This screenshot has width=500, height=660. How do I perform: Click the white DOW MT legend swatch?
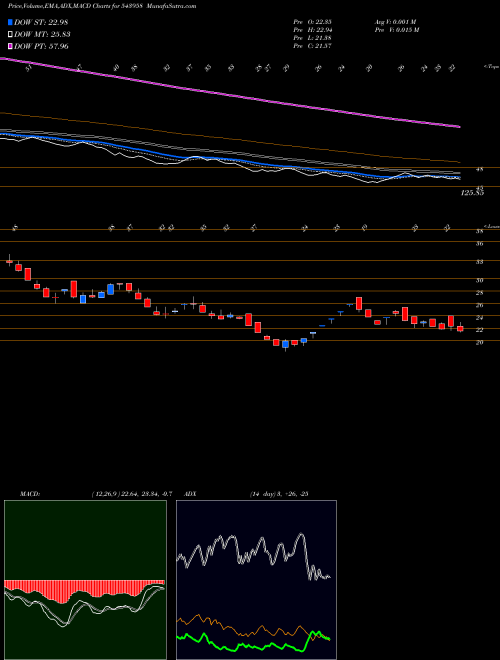coord(10,35)
